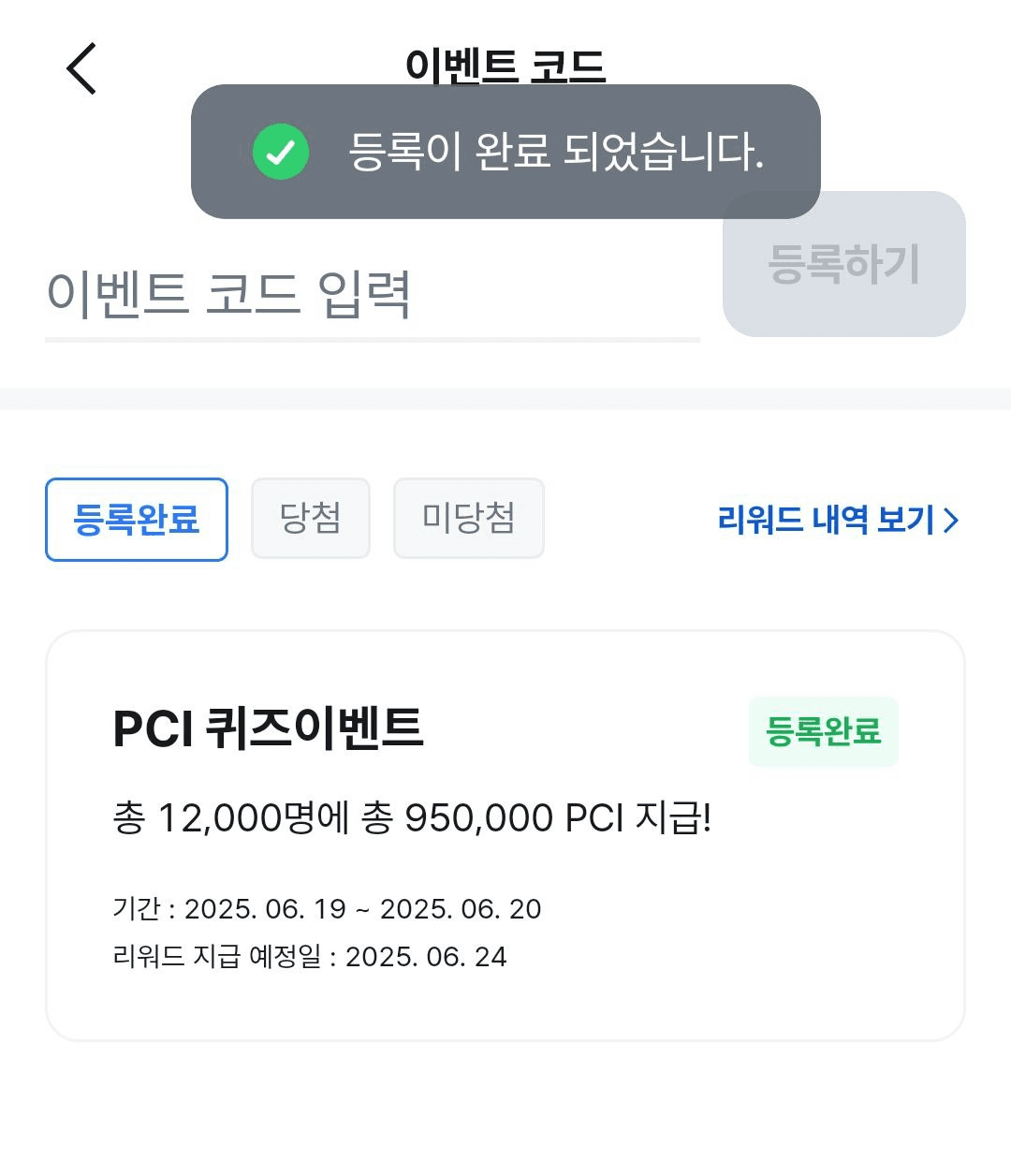Image resolution: width=1011 pixels, height=1176 pixels.
Task: Open the PCI 퀴즈이벤트 card title
Action: (x=268, y=728)
